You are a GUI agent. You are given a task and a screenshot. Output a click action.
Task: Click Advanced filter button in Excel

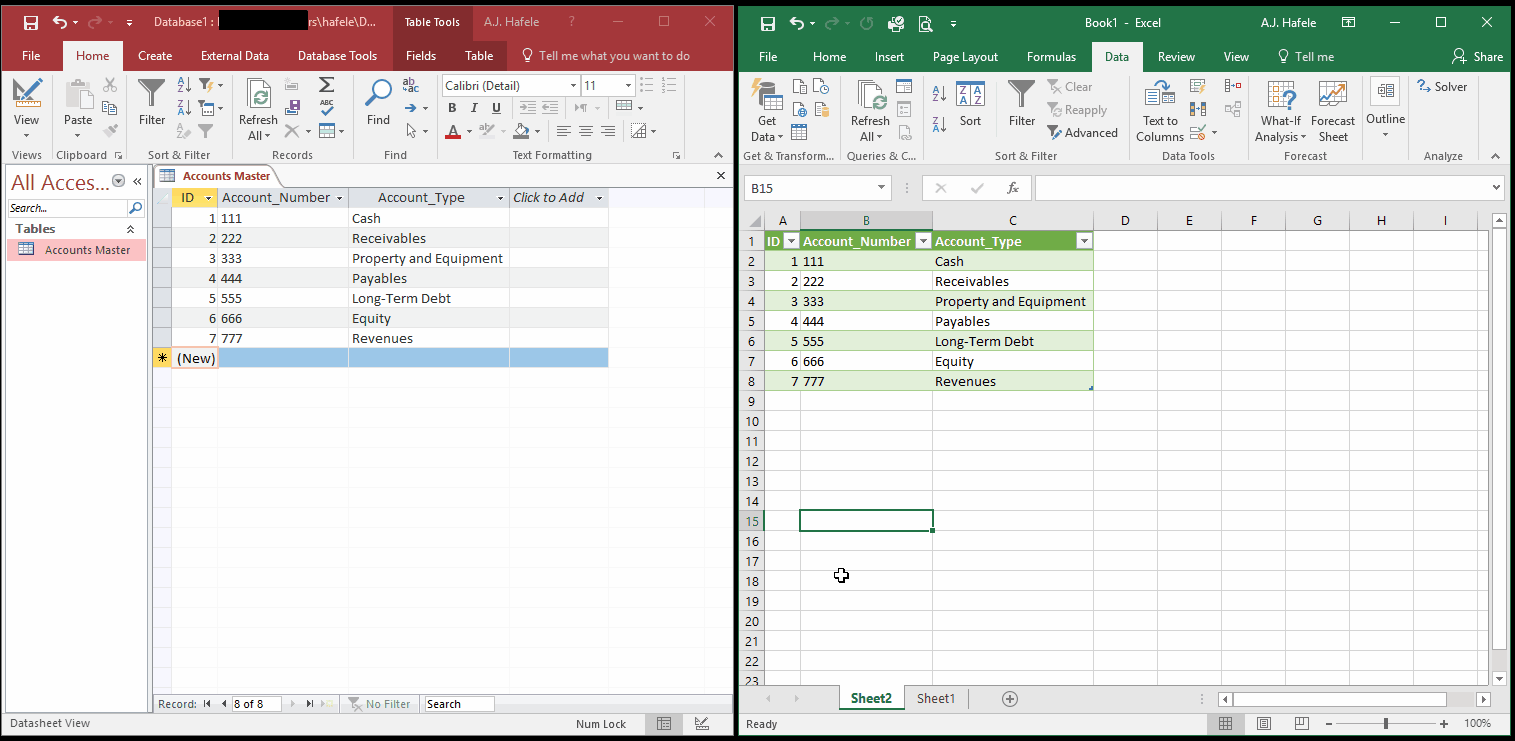1082,133
